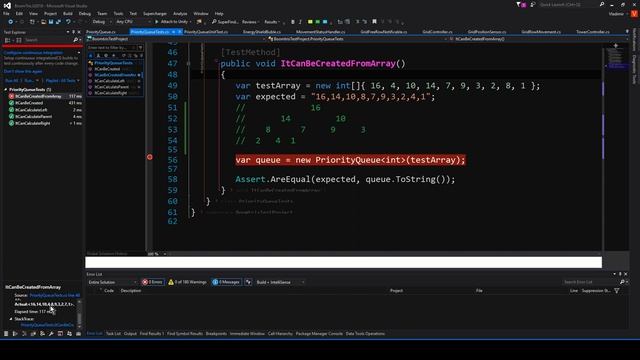Open the BoomtrixTestProject navigation dropdown
The height and width of the screenshot is (360, 640).
(x=176, y=39)
